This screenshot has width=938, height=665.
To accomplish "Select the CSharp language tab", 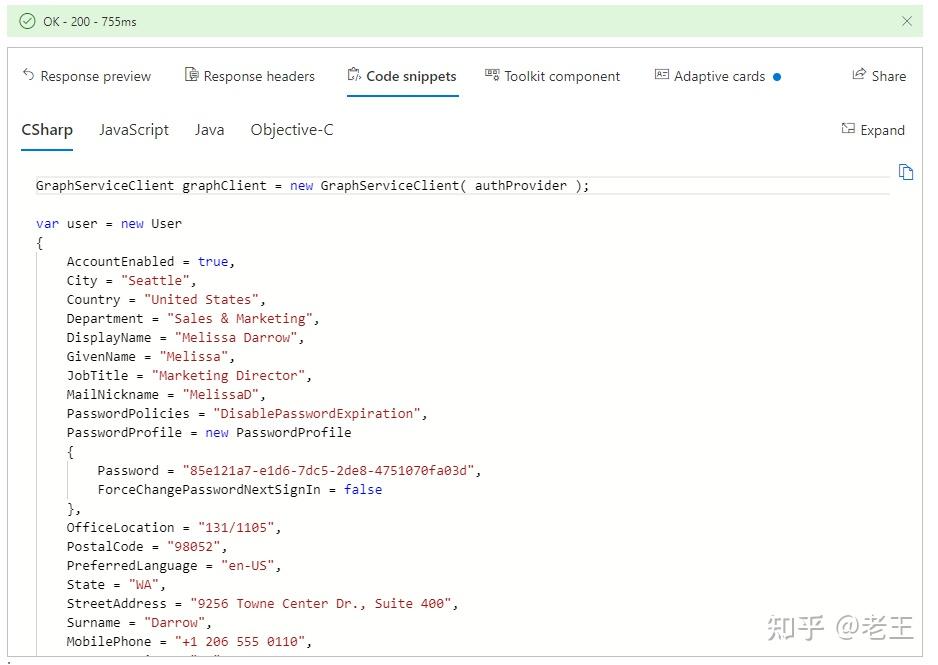I will (x=47, y=130).
